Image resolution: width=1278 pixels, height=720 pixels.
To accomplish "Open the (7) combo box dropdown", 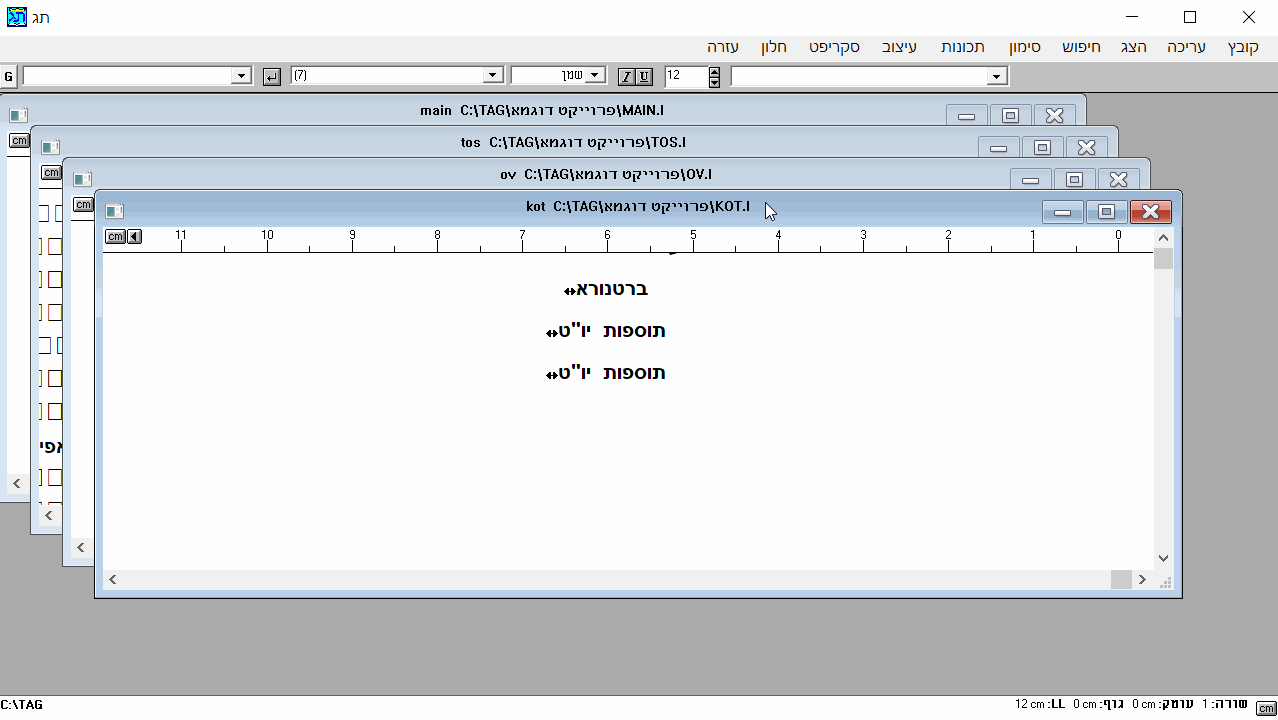I will pos(492,76).
